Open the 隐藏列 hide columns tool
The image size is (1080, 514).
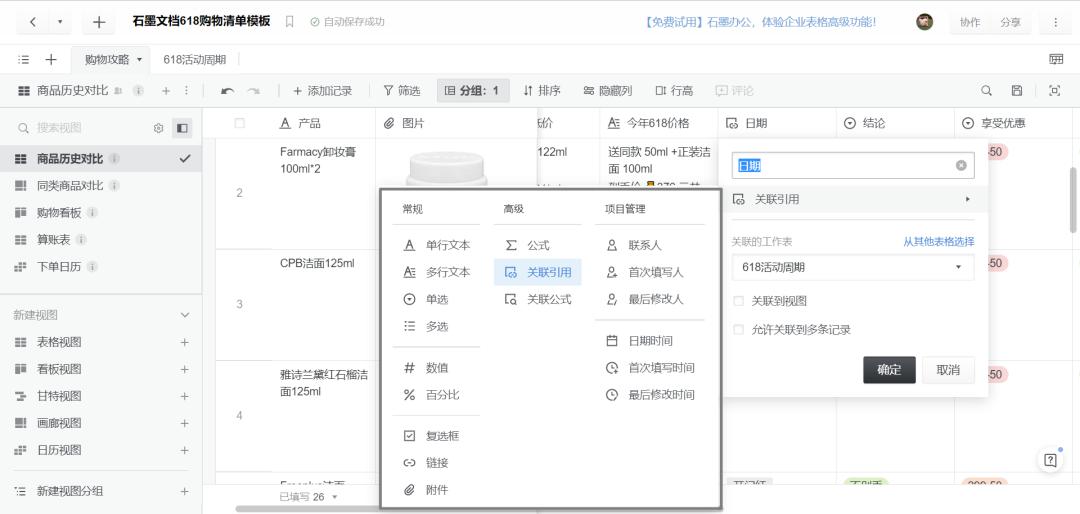[x=607, y=90]
